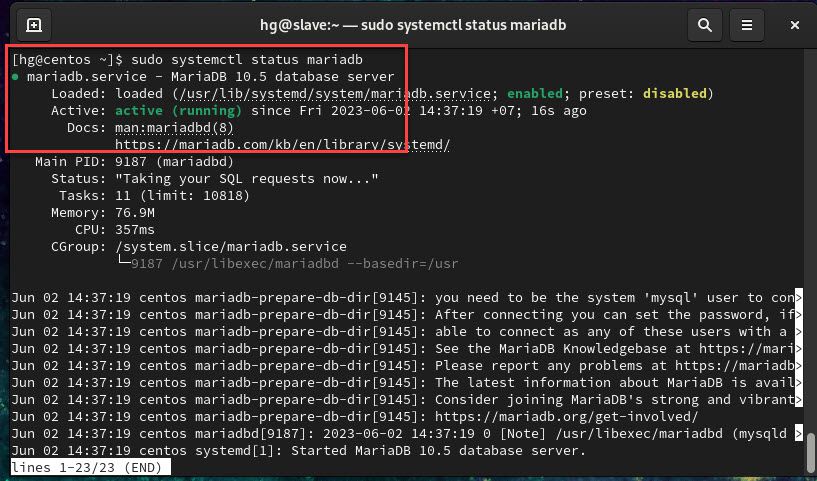This screenshot has height=481, width=817.
Task: Click the 'you need to be the system' log line
Action: pos(406,298)
